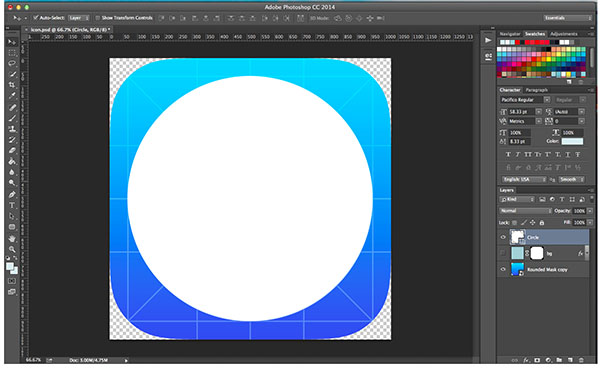Screen dimensions: 600x368
Task: Select the Lasso tool
Action: point(12,63)
